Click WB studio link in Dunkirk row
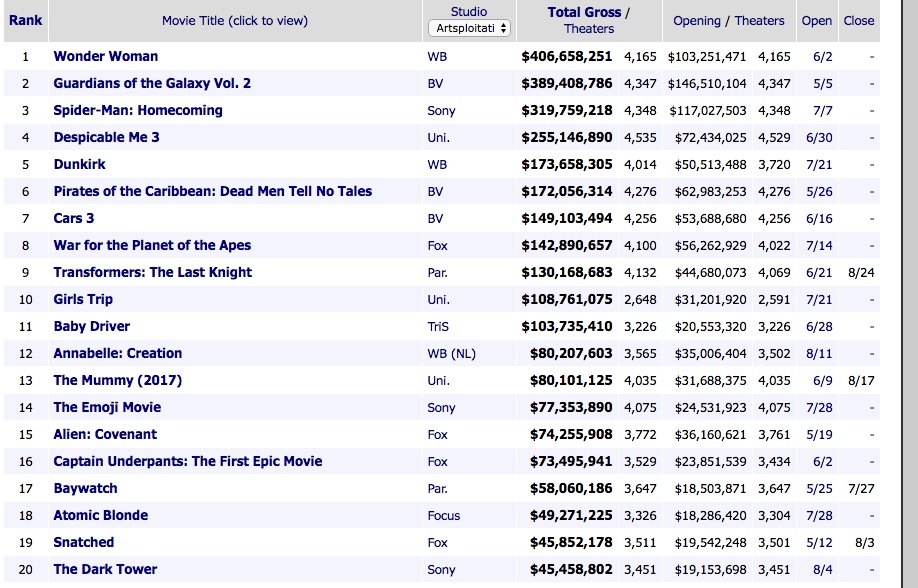 (x=437, y=165)
